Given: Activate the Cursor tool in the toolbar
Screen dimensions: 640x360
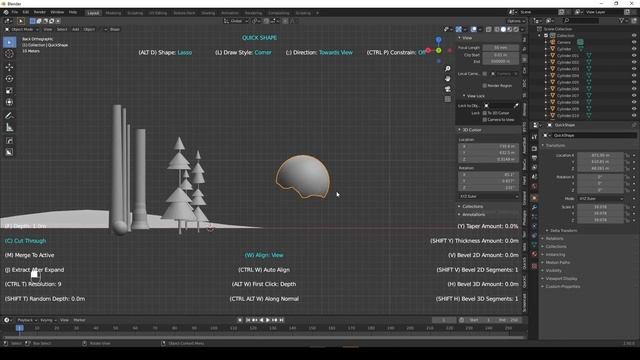Looking at the screenshot, I should tap(9, 54).
